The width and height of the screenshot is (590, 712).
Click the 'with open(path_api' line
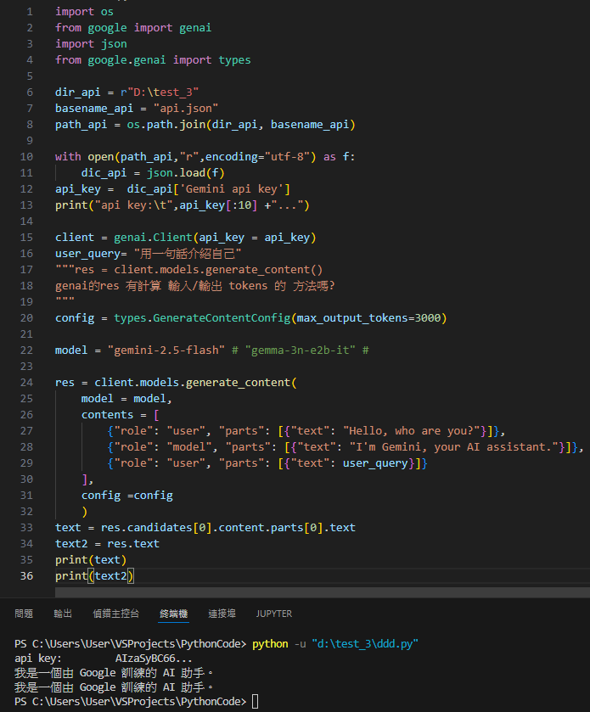(205, 157)
